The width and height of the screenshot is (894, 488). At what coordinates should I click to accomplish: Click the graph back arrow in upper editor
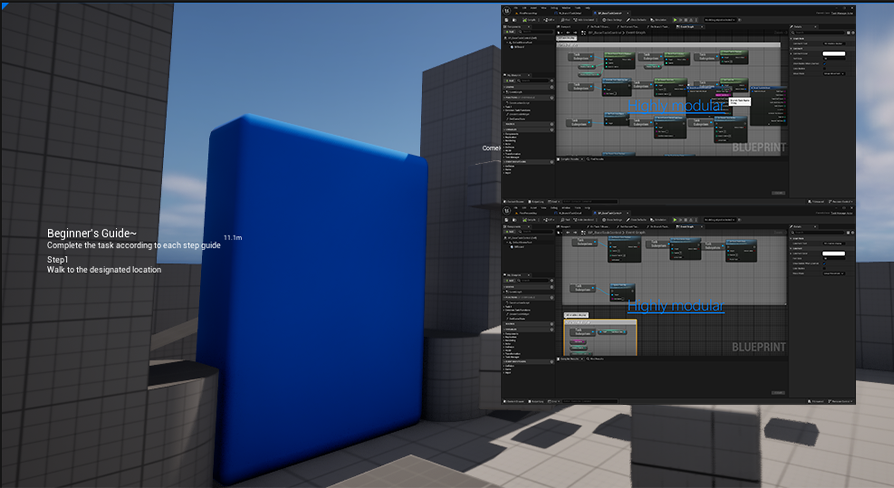pos(568,32)
